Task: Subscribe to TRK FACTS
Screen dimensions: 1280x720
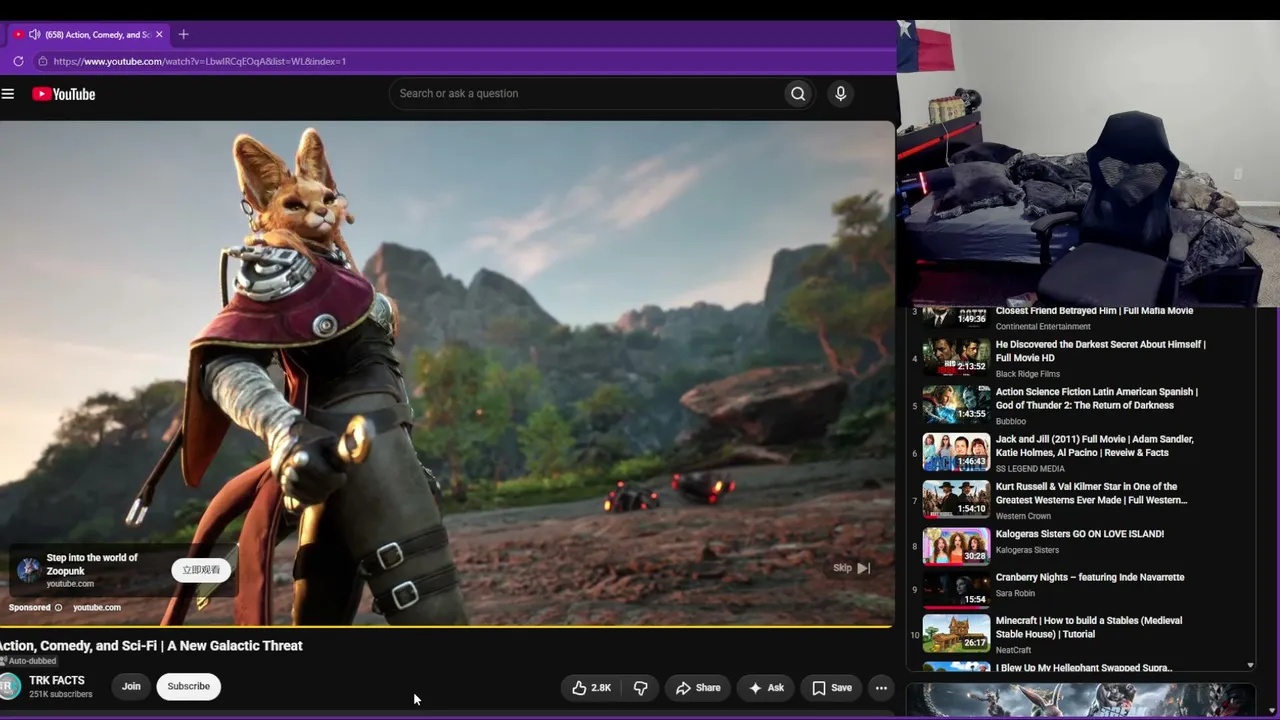Action: (188, 687)
